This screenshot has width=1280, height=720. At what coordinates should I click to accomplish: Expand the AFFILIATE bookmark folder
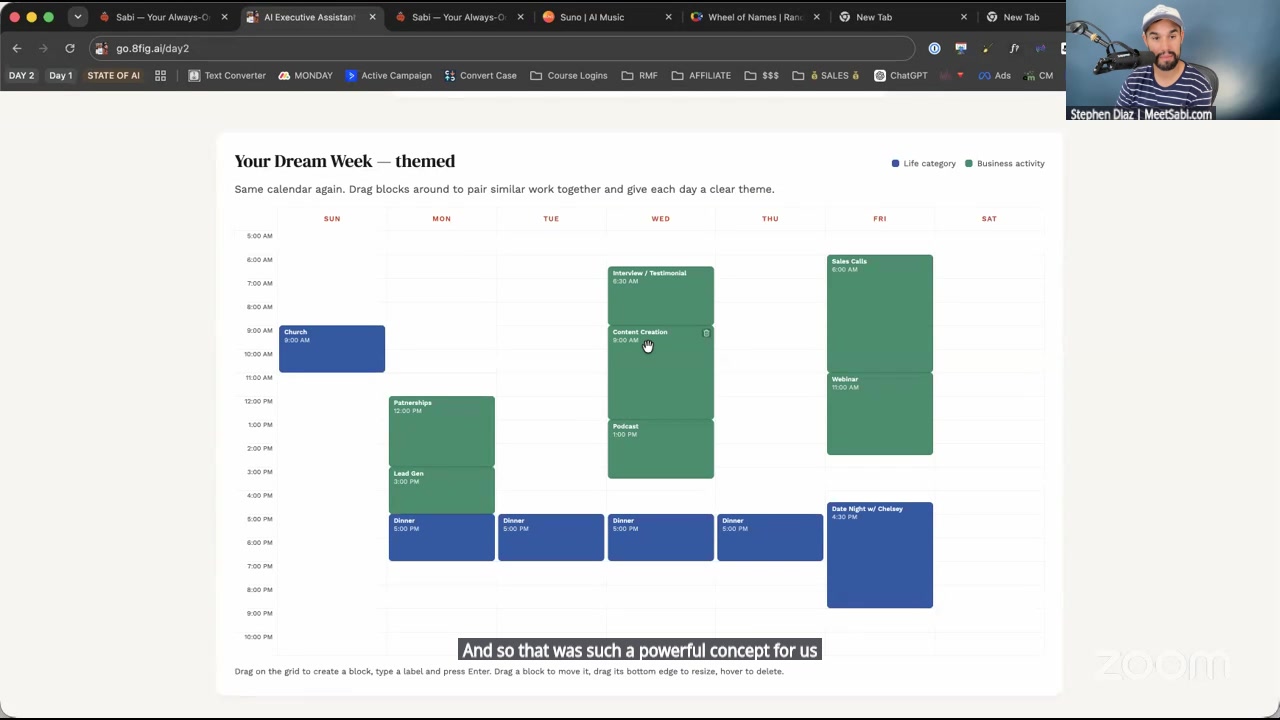coord(701,75)
